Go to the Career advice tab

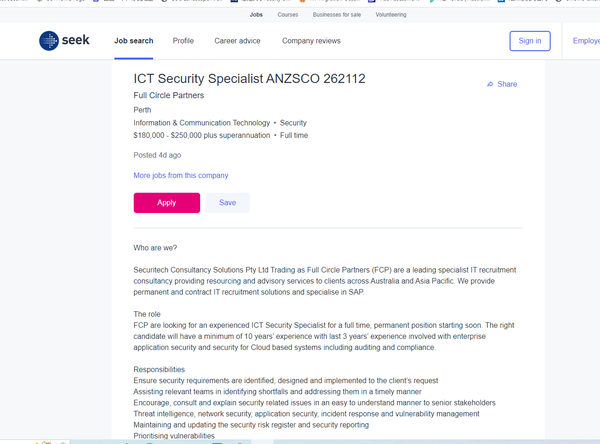coord(237,41)
